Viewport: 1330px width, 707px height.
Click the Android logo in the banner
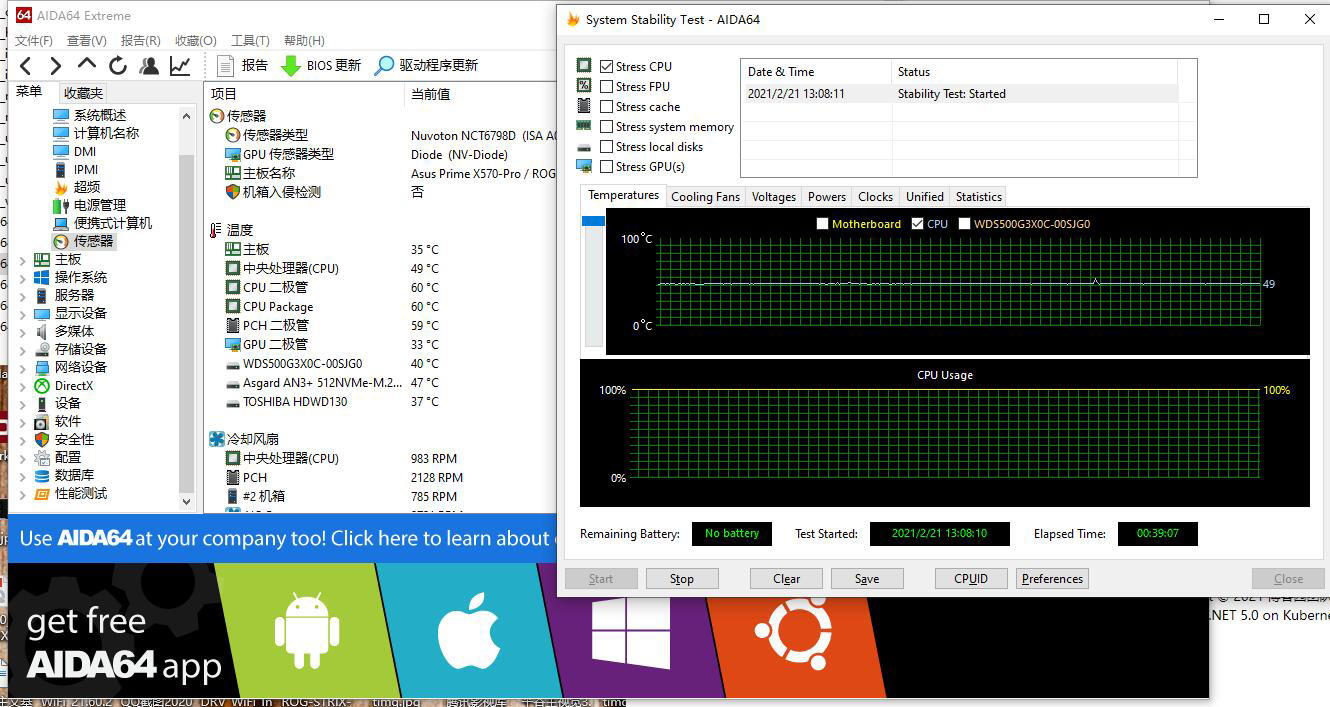[x=306, y=631]
